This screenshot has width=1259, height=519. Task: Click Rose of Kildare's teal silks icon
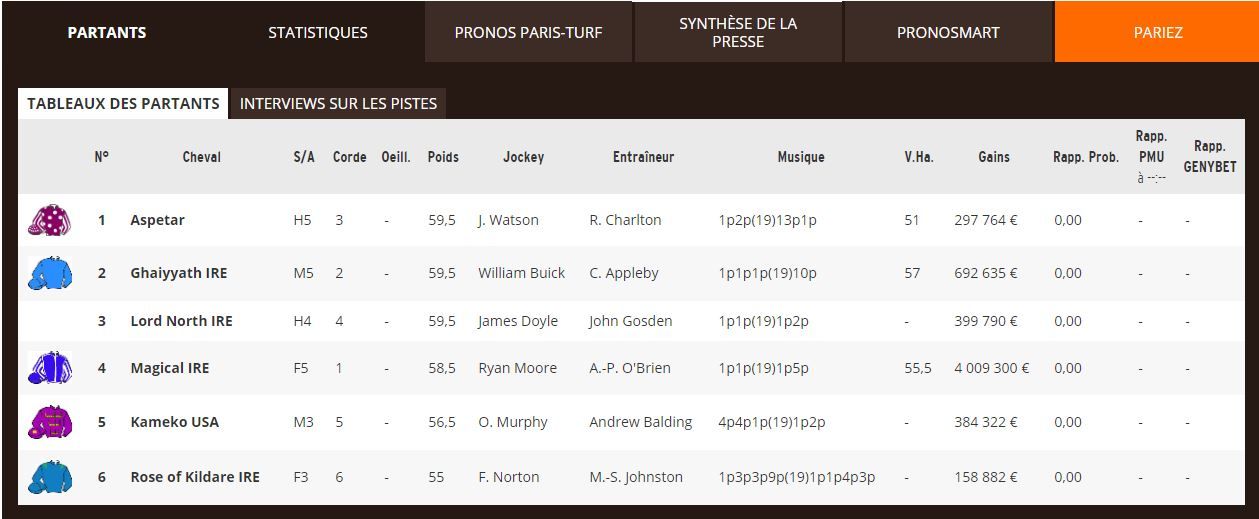[x=50, y=477]
